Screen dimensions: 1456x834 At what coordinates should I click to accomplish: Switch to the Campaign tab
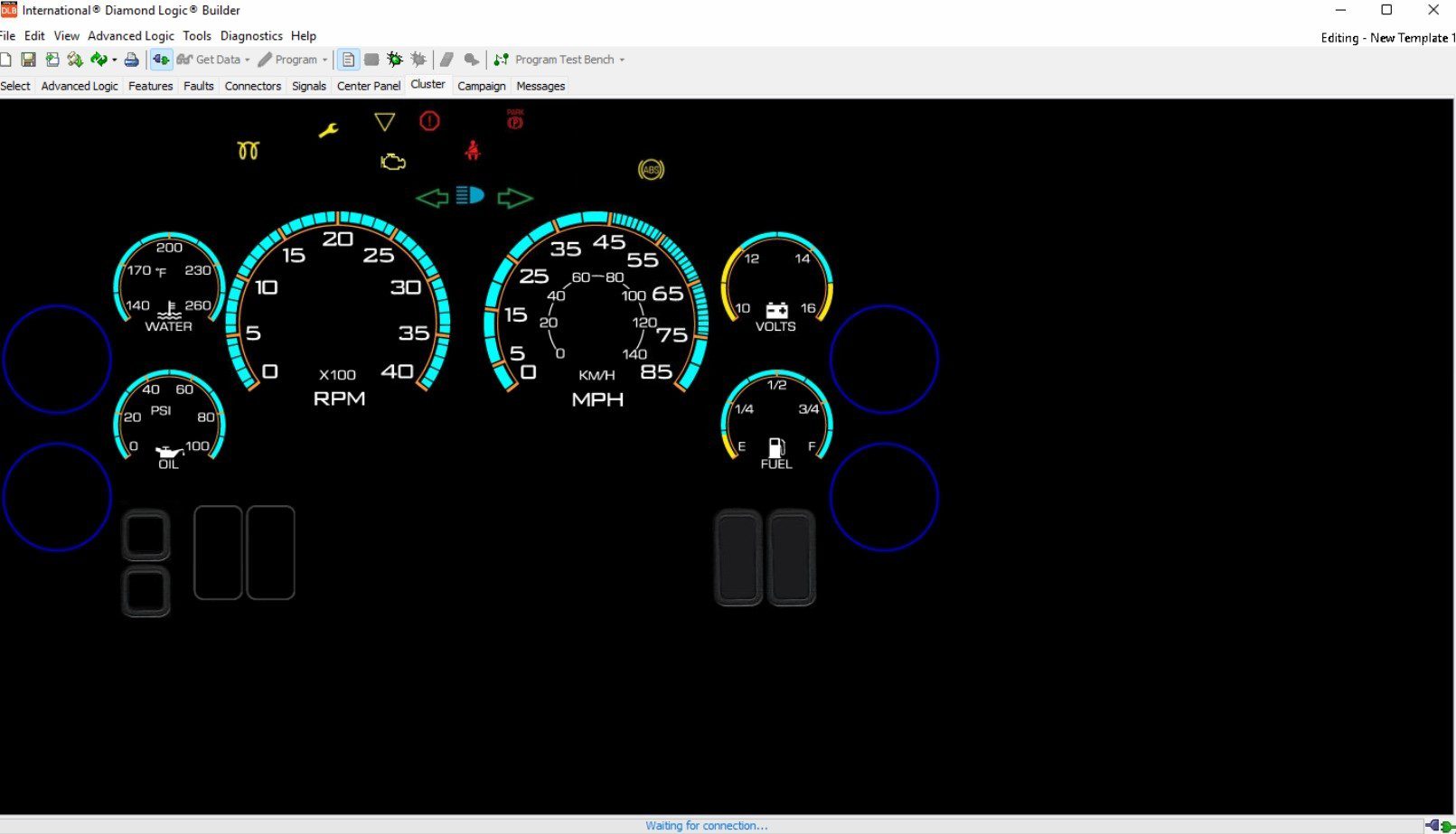(481, 86)
